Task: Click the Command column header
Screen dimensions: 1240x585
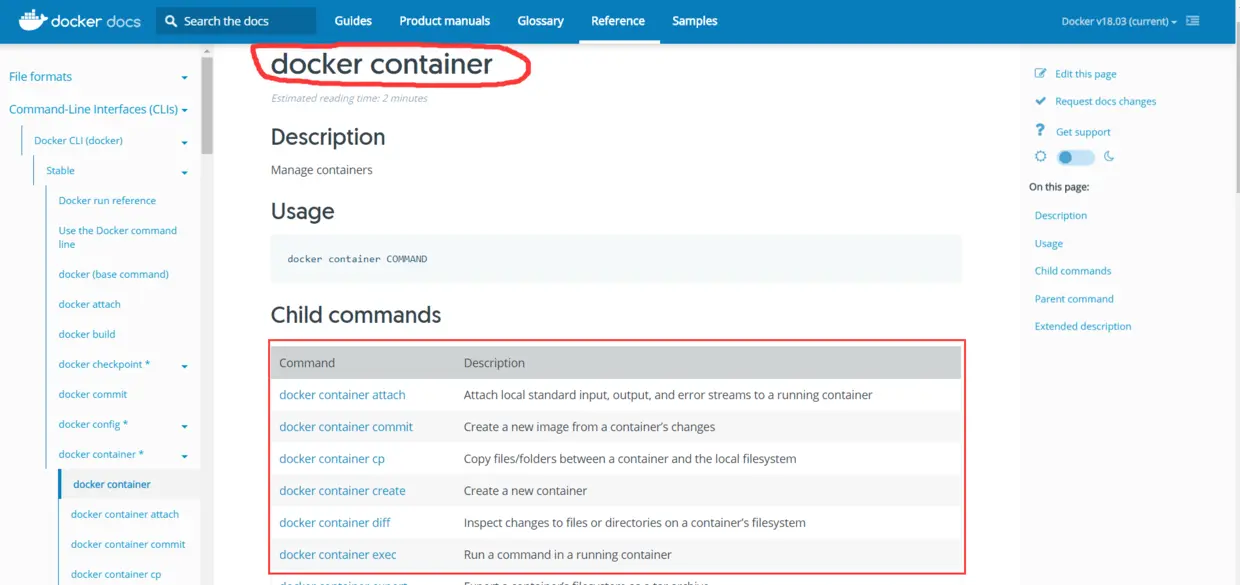Action: [x=307, y=363]
